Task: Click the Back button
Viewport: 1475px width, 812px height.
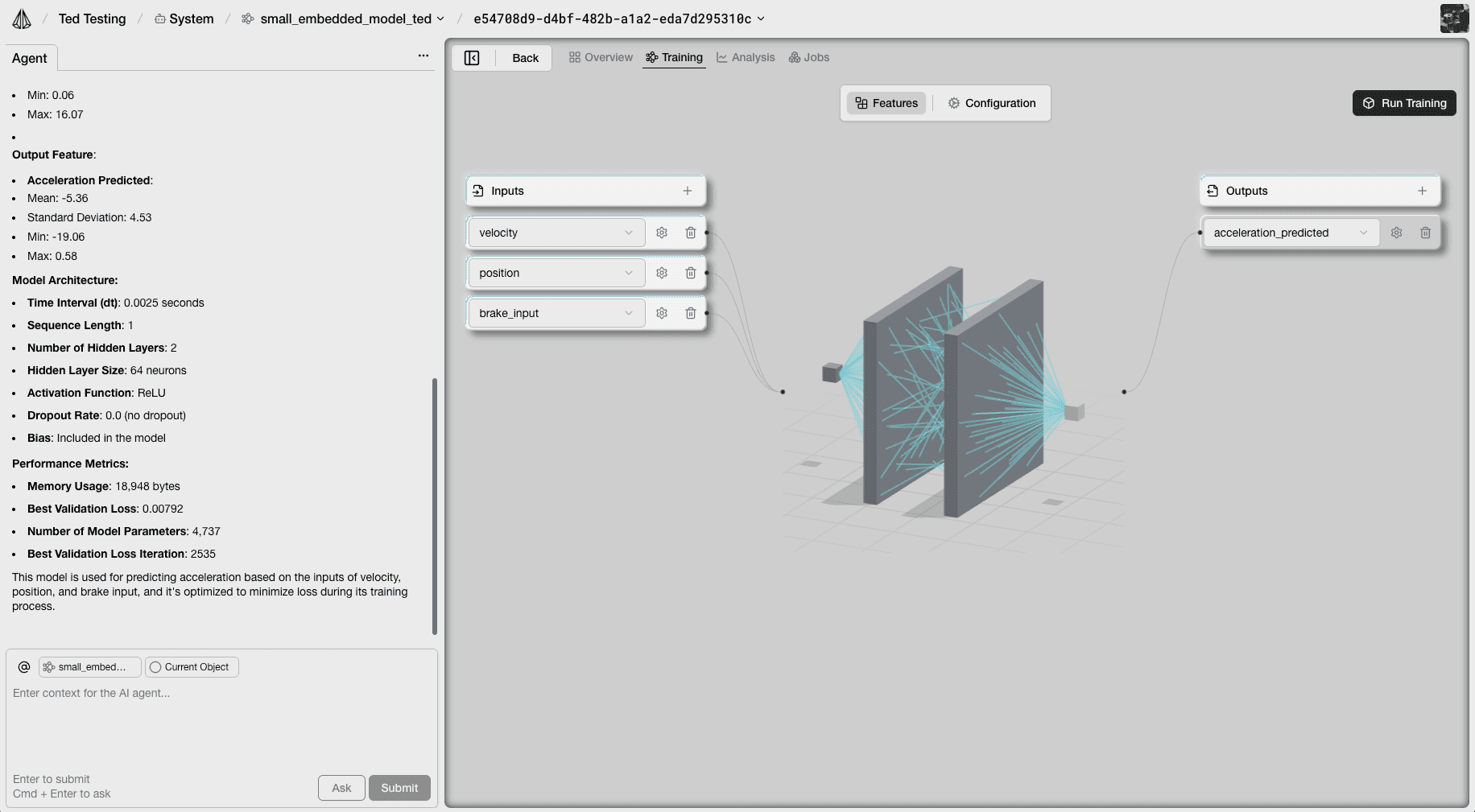Action: point(525,57)
